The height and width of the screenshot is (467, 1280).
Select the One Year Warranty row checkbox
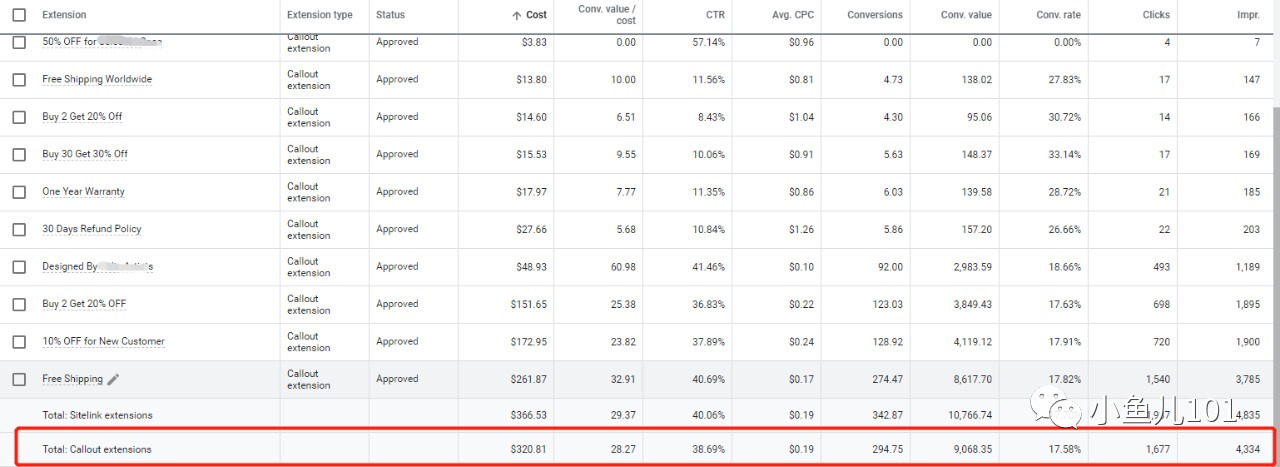[x=19, y=192]
